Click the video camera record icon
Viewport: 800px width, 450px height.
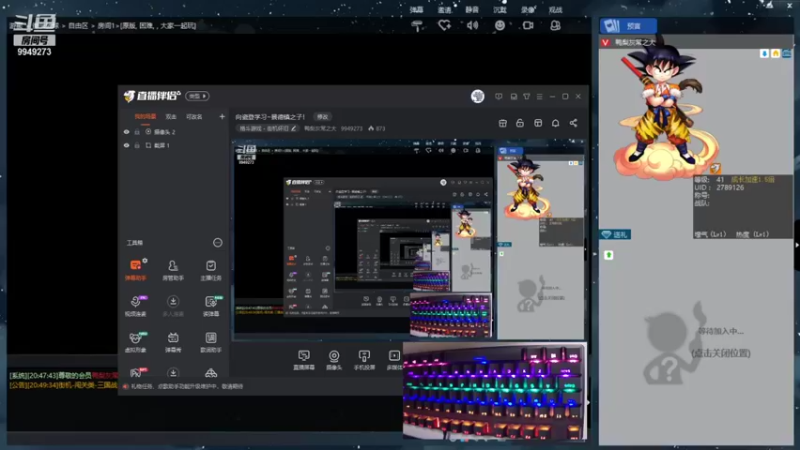(x=528, y=25)
